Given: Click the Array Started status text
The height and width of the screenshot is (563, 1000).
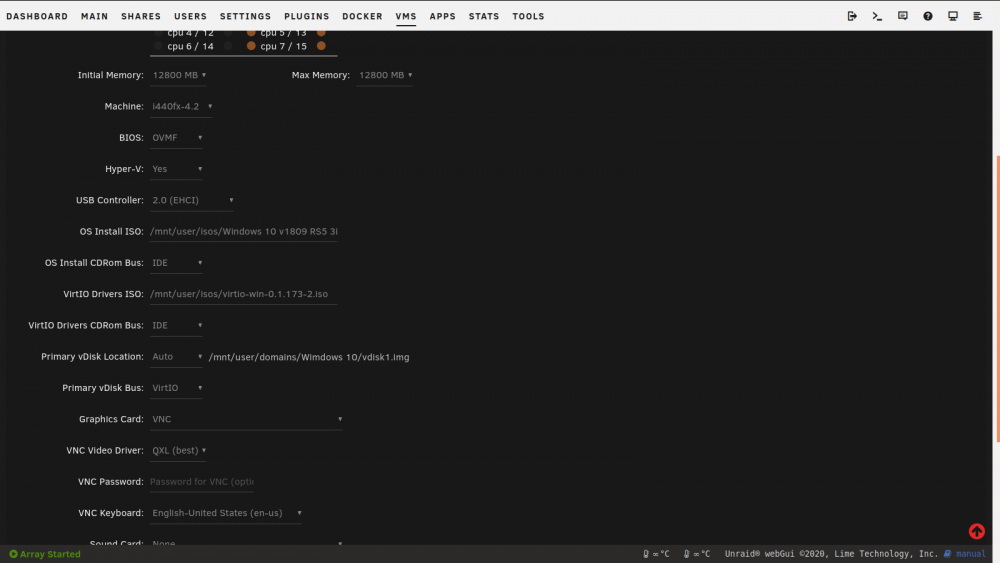Looking at the screenshot, I should coord(50,554).
